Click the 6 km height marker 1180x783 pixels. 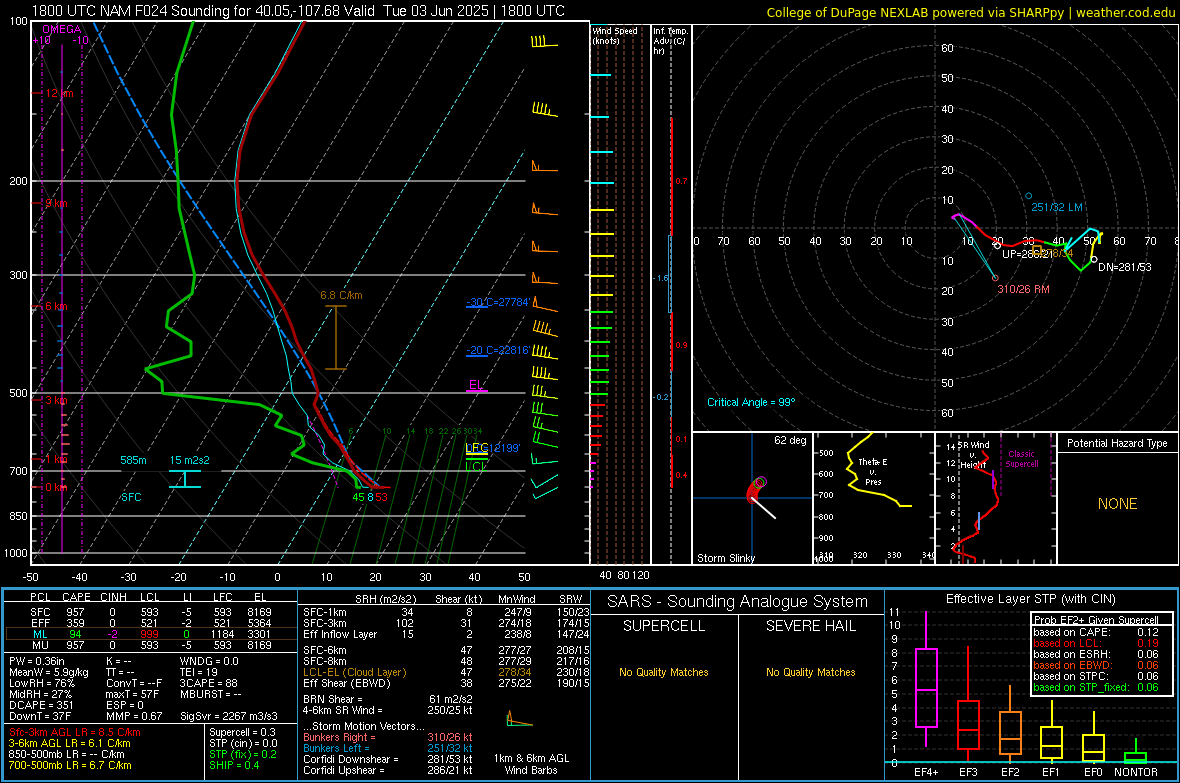pos(56,306)
